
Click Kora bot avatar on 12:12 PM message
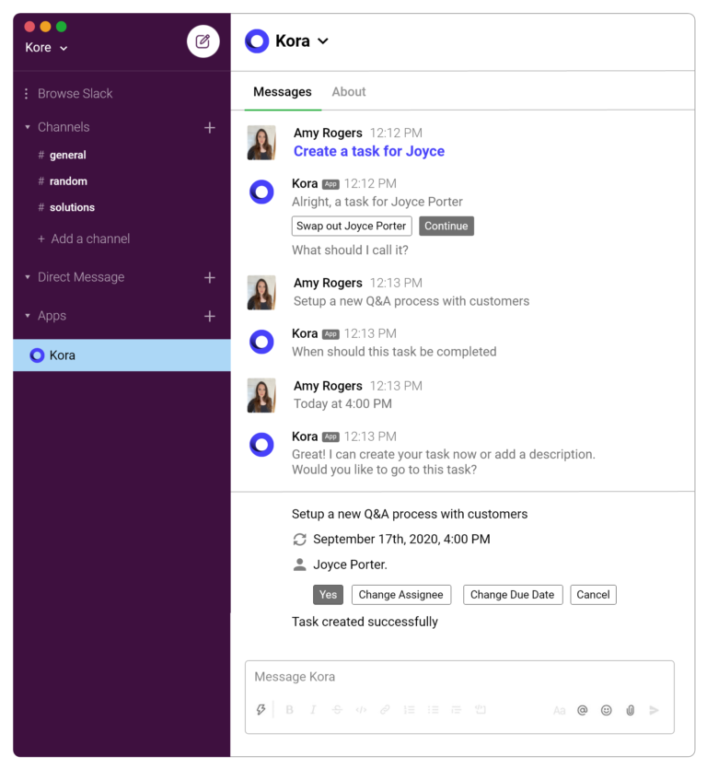(262, 192)
